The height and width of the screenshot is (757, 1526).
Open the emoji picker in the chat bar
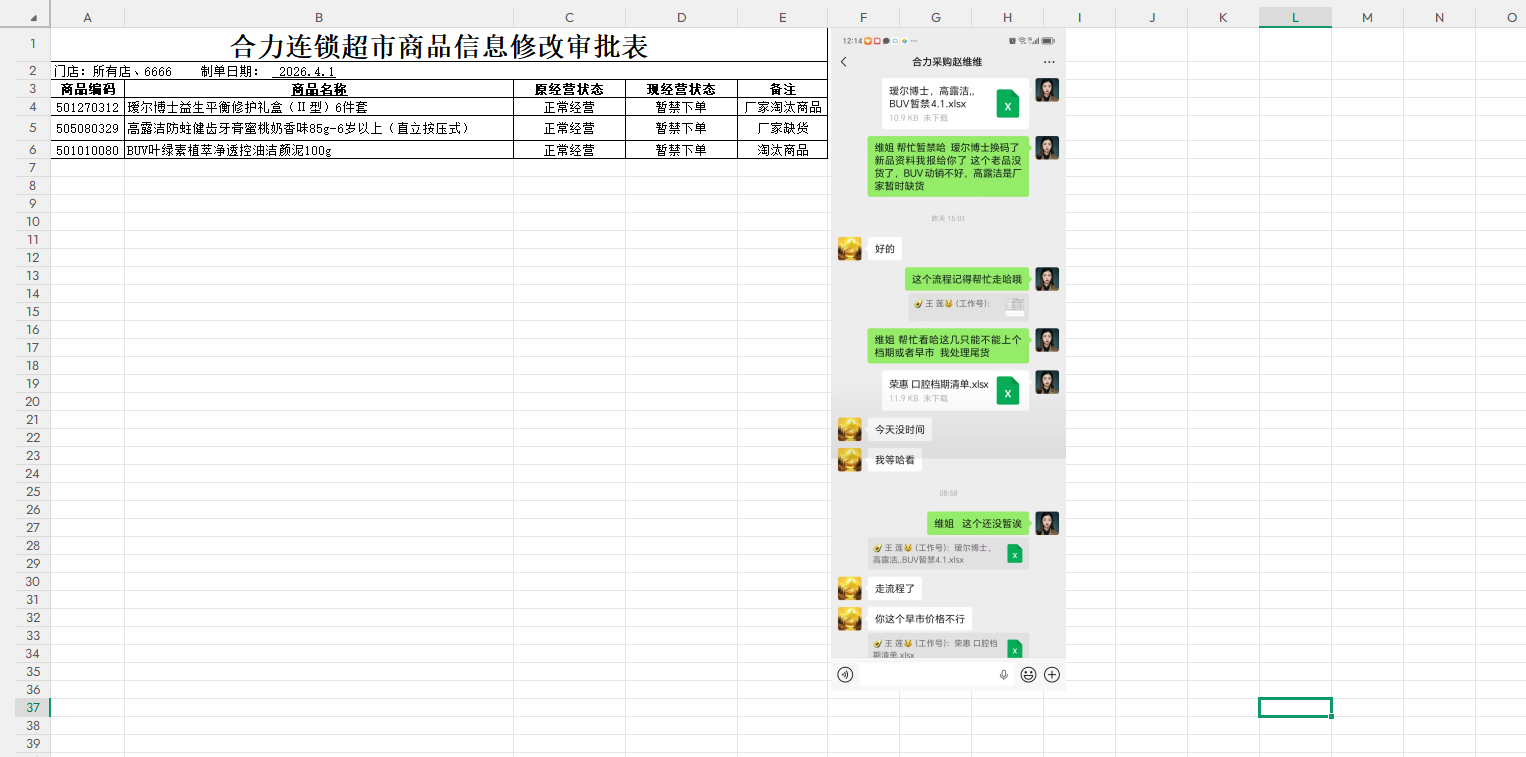point(1028,675)
